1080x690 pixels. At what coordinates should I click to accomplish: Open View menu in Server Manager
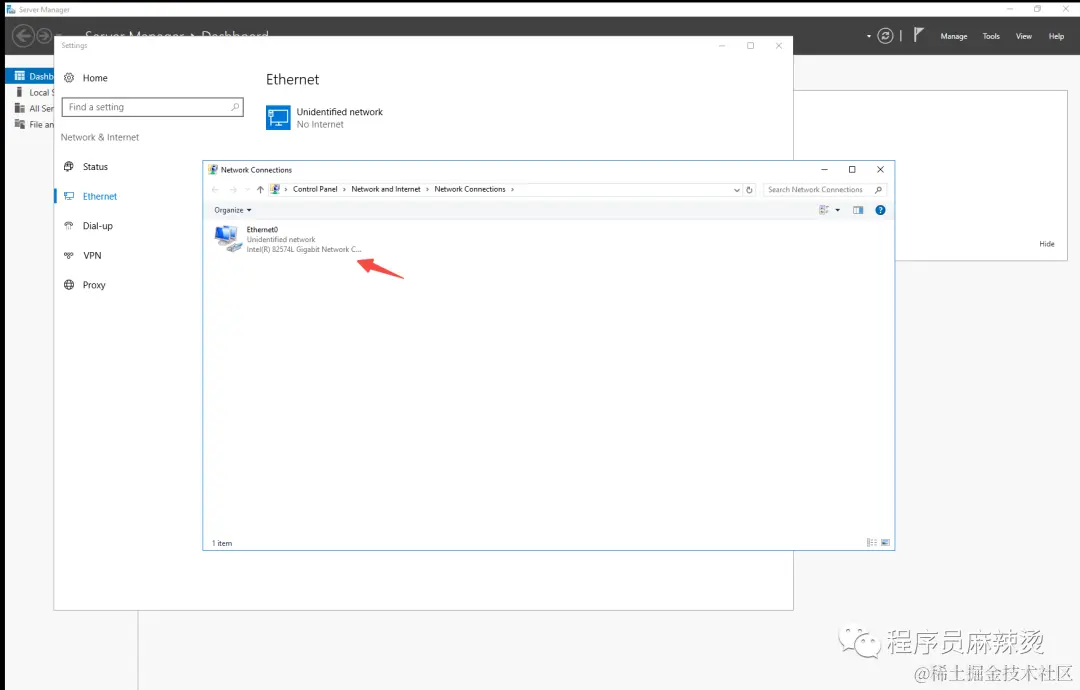(x=1024, y=36)
